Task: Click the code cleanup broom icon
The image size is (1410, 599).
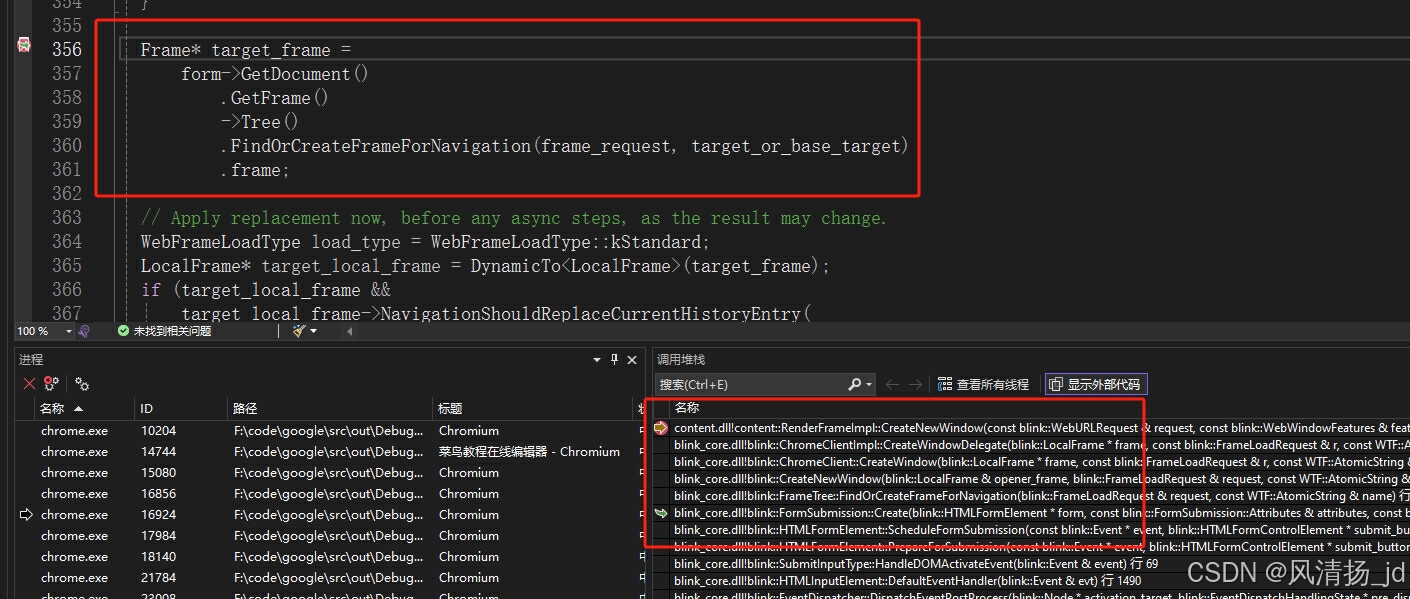Action: click(x=299, y=331)
